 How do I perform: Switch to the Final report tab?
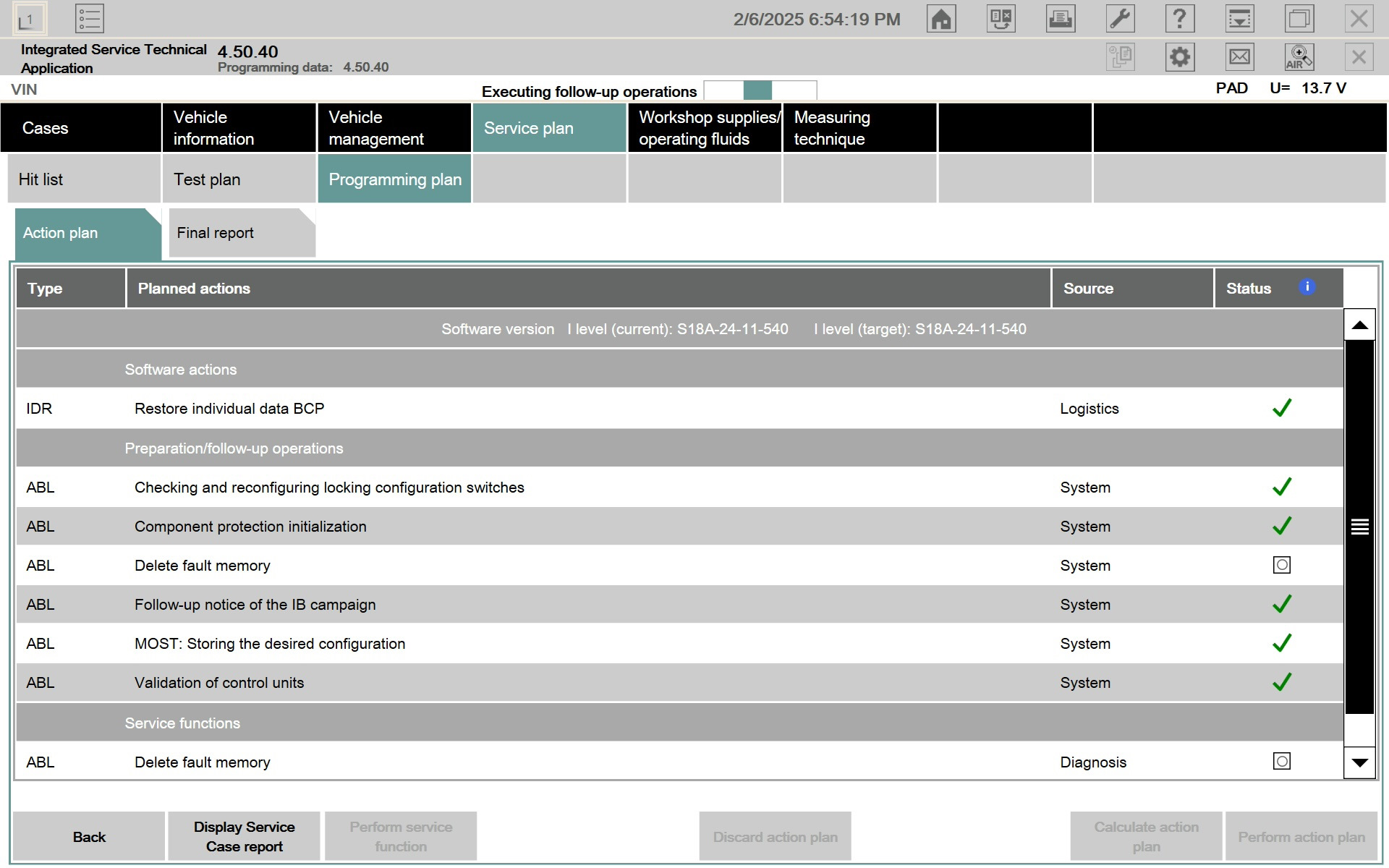point(240,233)
